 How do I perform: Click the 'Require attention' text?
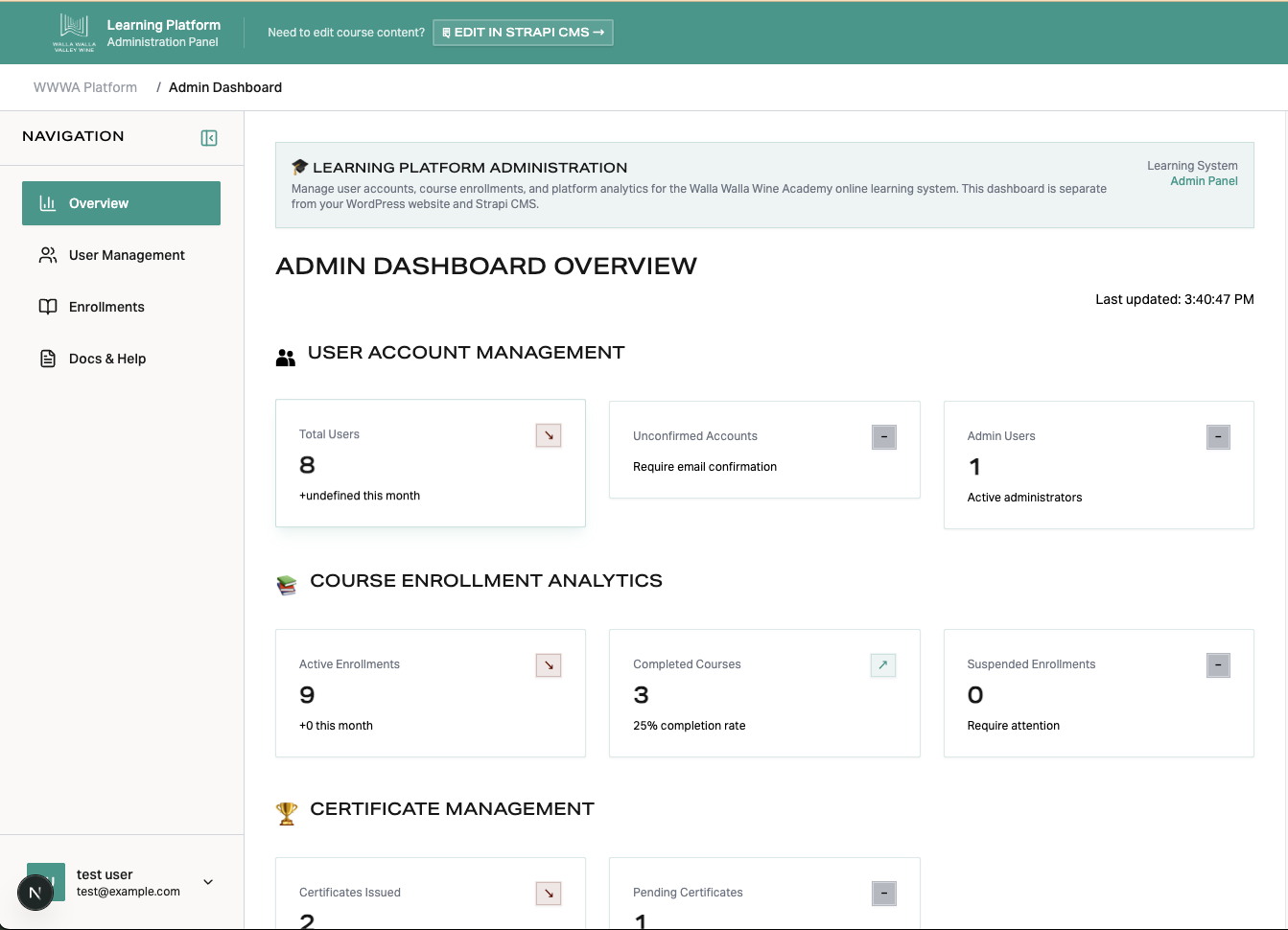tap(1014, 726)
